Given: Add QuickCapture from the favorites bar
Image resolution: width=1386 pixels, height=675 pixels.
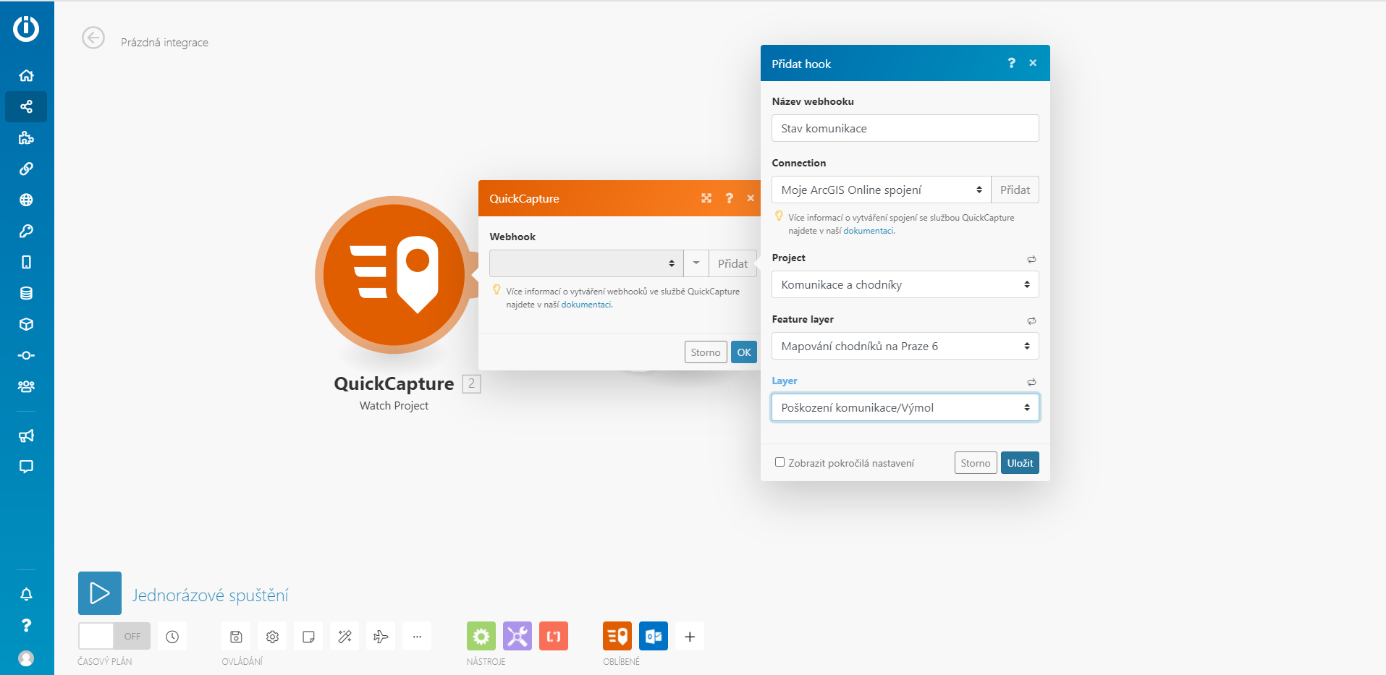Looking at the screenshot, I should pyautogui.click(x=617, y=636).
